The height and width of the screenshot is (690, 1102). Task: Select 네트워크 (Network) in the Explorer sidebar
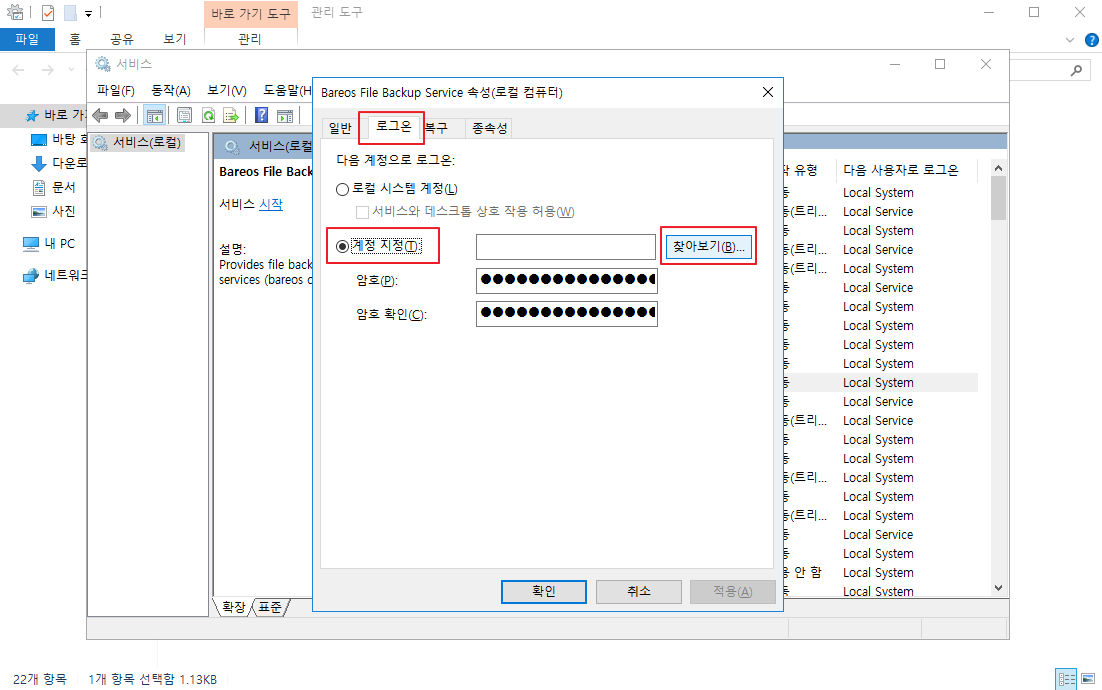(x=56, y=275)
